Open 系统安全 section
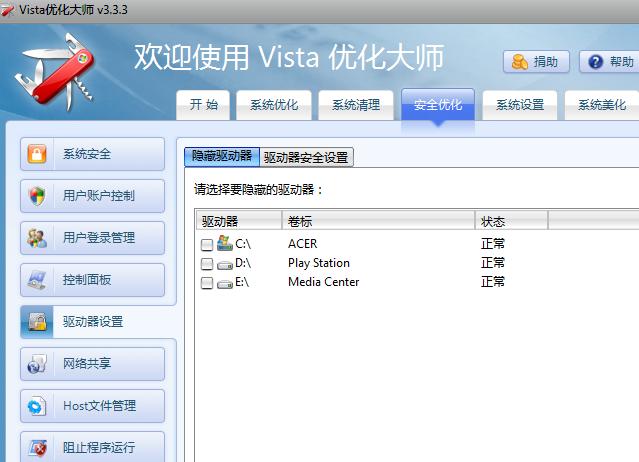The width and height of the screenshot is (639, 462). pyautogui.click(x=93, y=154)
